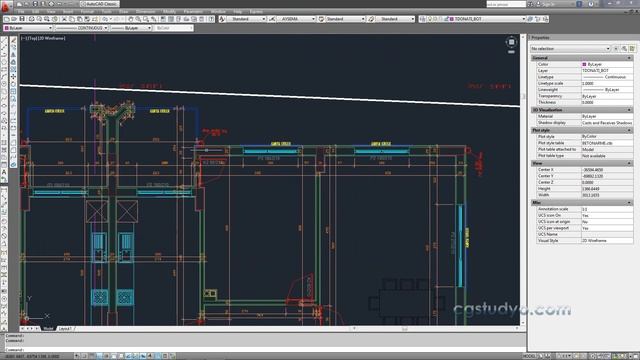The width and height of the screenshot is (640, 360).
Task: Select the Erase tool in Modify toolbar
Action: point(13,40)
